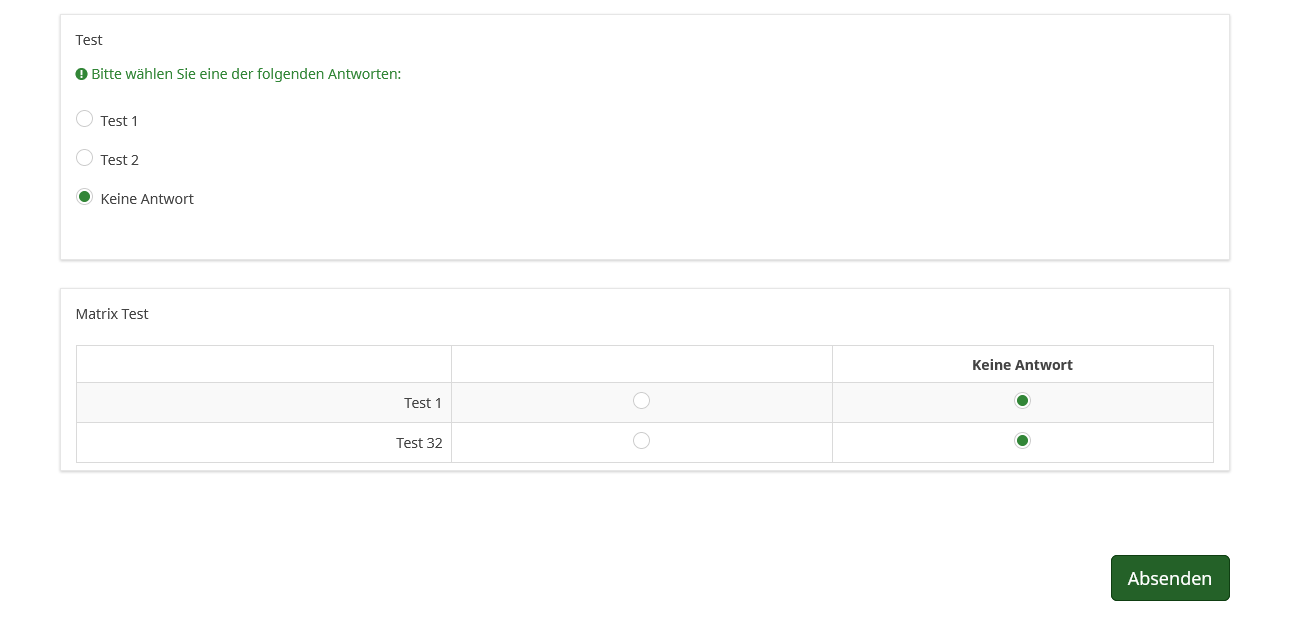
Task: Select Keine Antwort radio in the Test question
Action: 85,197
